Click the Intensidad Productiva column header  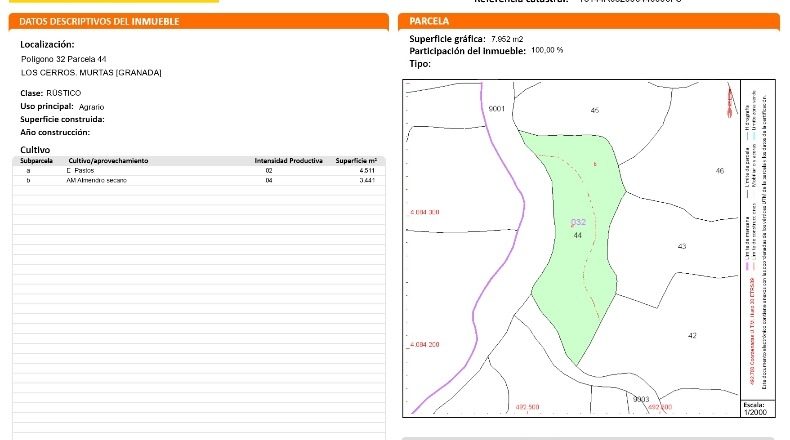288,161
